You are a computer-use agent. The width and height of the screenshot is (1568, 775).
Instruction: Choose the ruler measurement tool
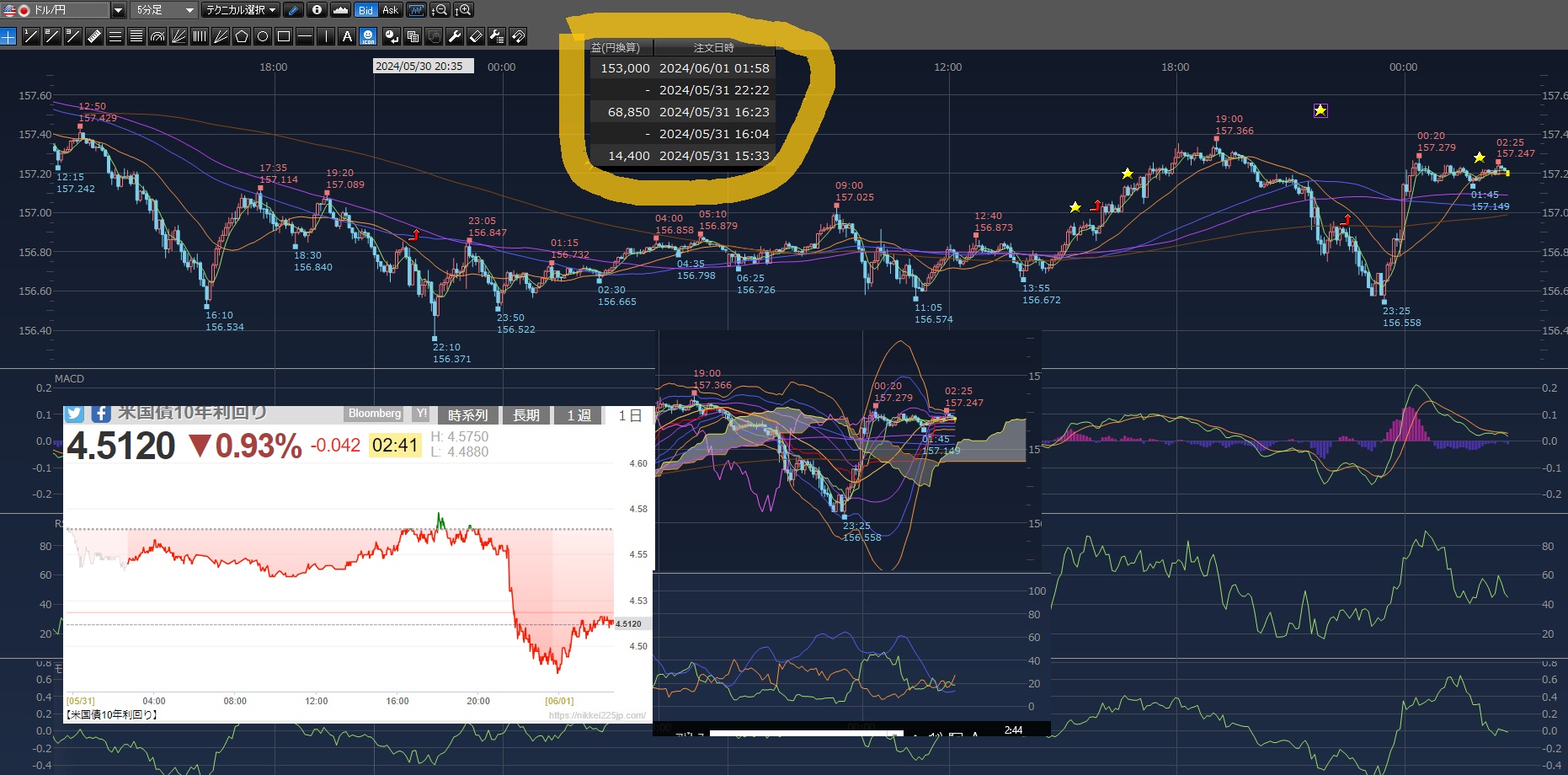[x=94, y=36]
